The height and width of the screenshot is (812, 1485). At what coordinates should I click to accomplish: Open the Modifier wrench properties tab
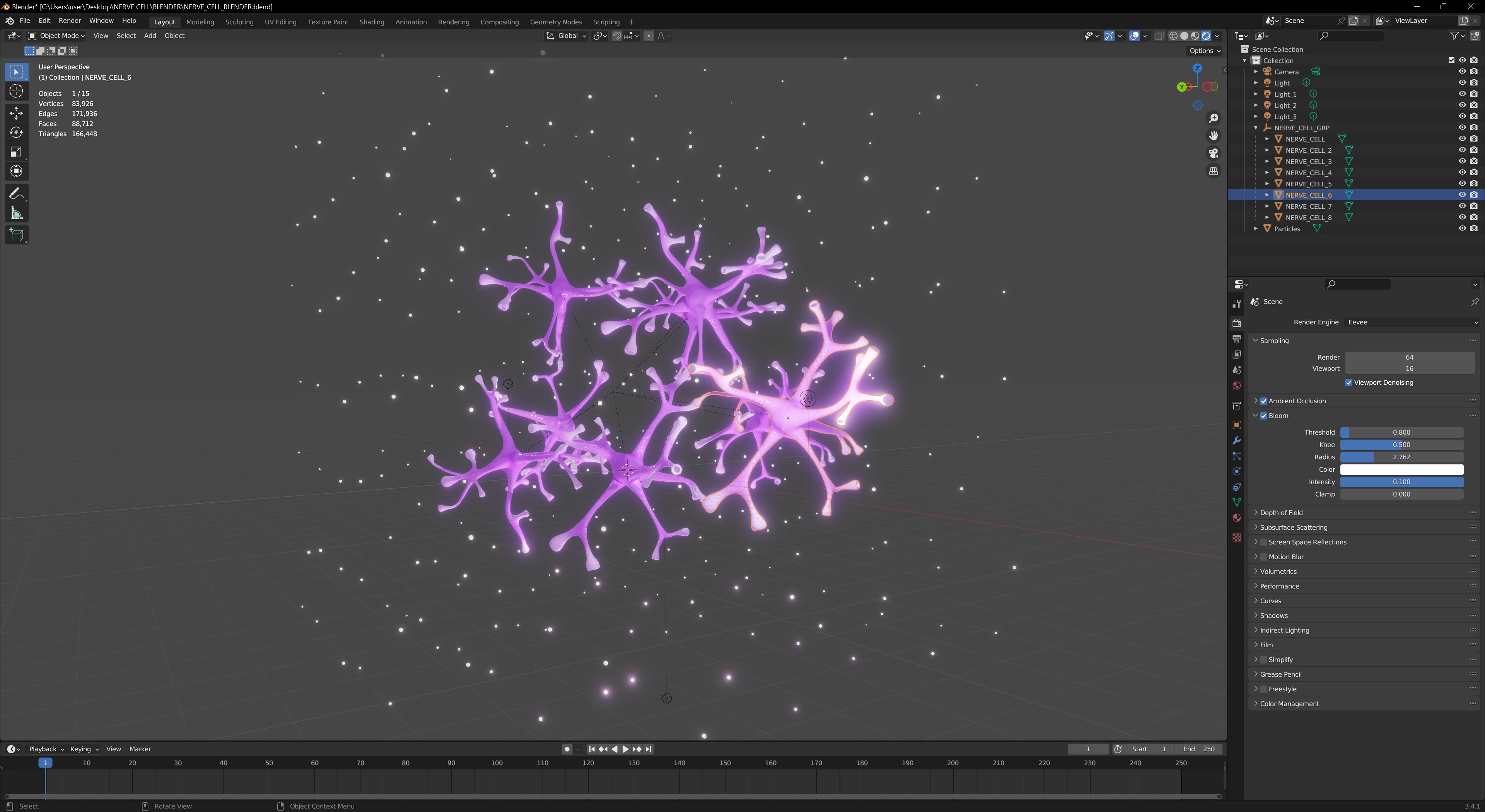[x=1236, y=441]
